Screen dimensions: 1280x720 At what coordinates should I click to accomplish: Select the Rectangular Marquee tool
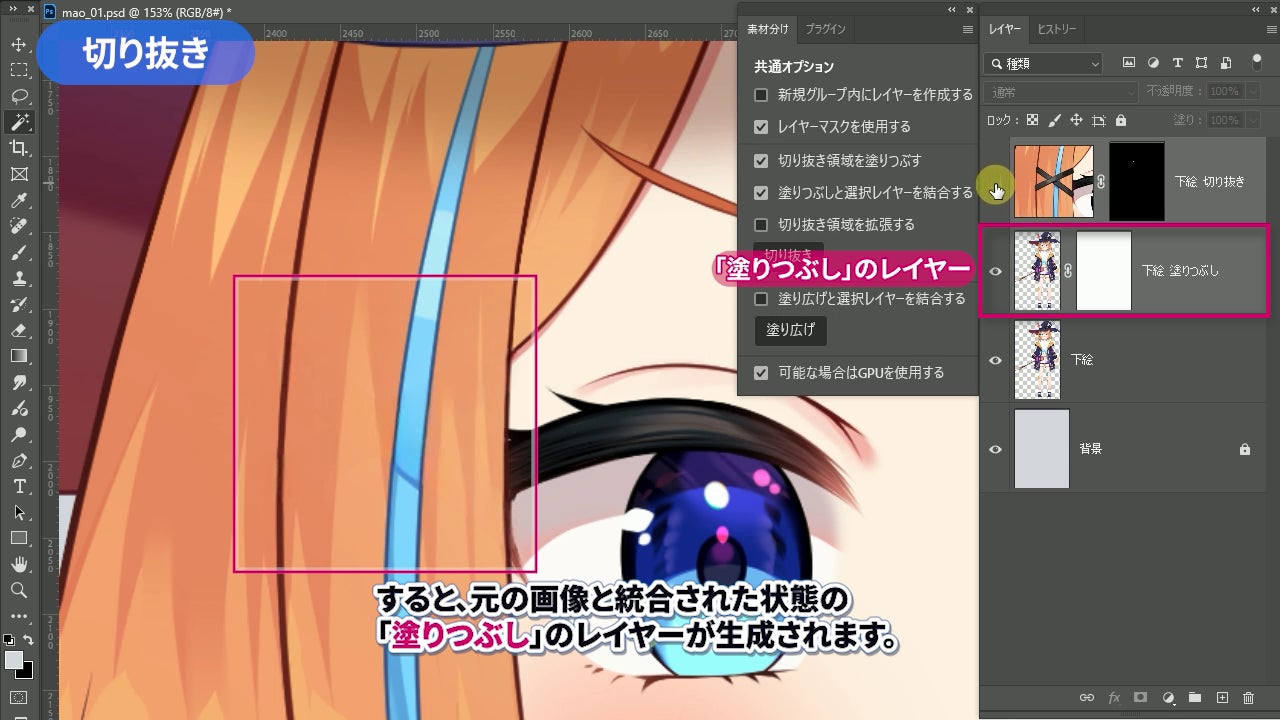pos(19,71)
